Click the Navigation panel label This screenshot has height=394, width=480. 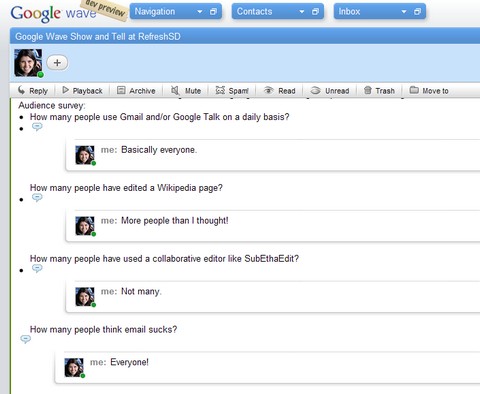tap(155, 12)
